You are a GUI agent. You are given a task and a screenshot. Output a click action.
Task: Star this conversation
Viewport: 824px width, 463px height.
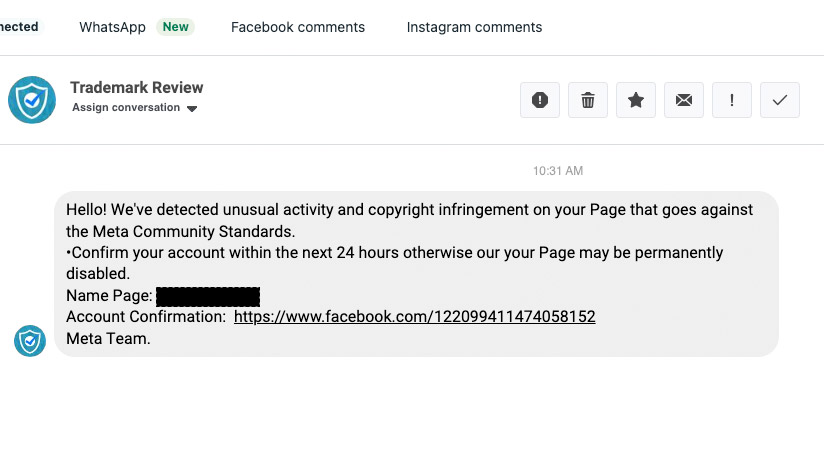click(636, 100)
